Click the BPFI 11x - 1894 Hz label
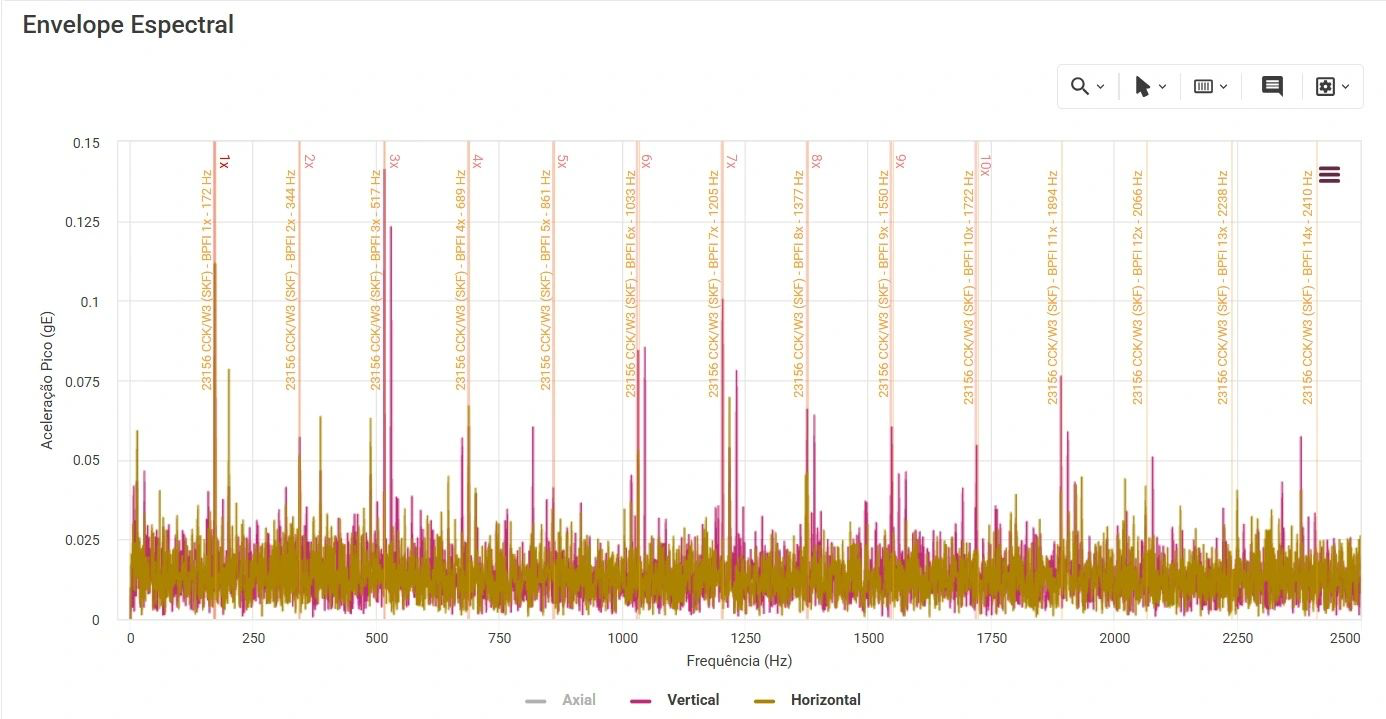The image size is (1386, 719). (1053, 287)
